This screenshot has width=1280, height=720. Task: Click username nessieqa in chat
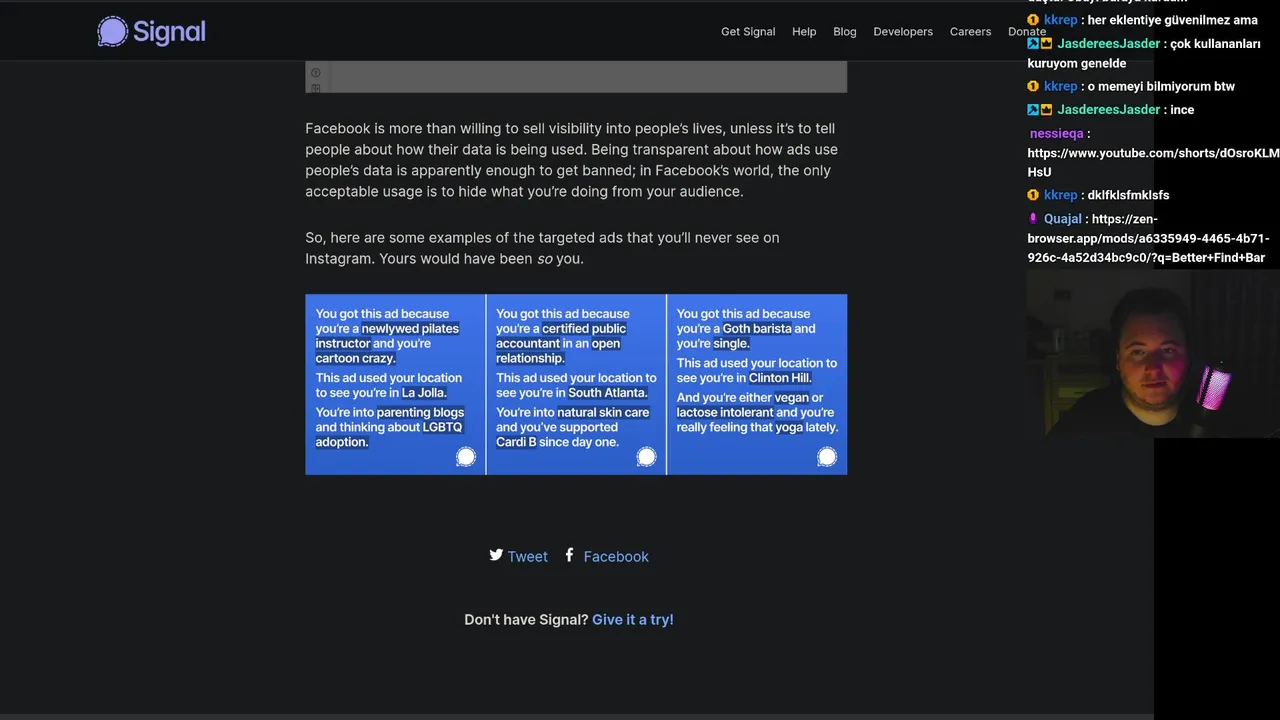click(1056, 133)
